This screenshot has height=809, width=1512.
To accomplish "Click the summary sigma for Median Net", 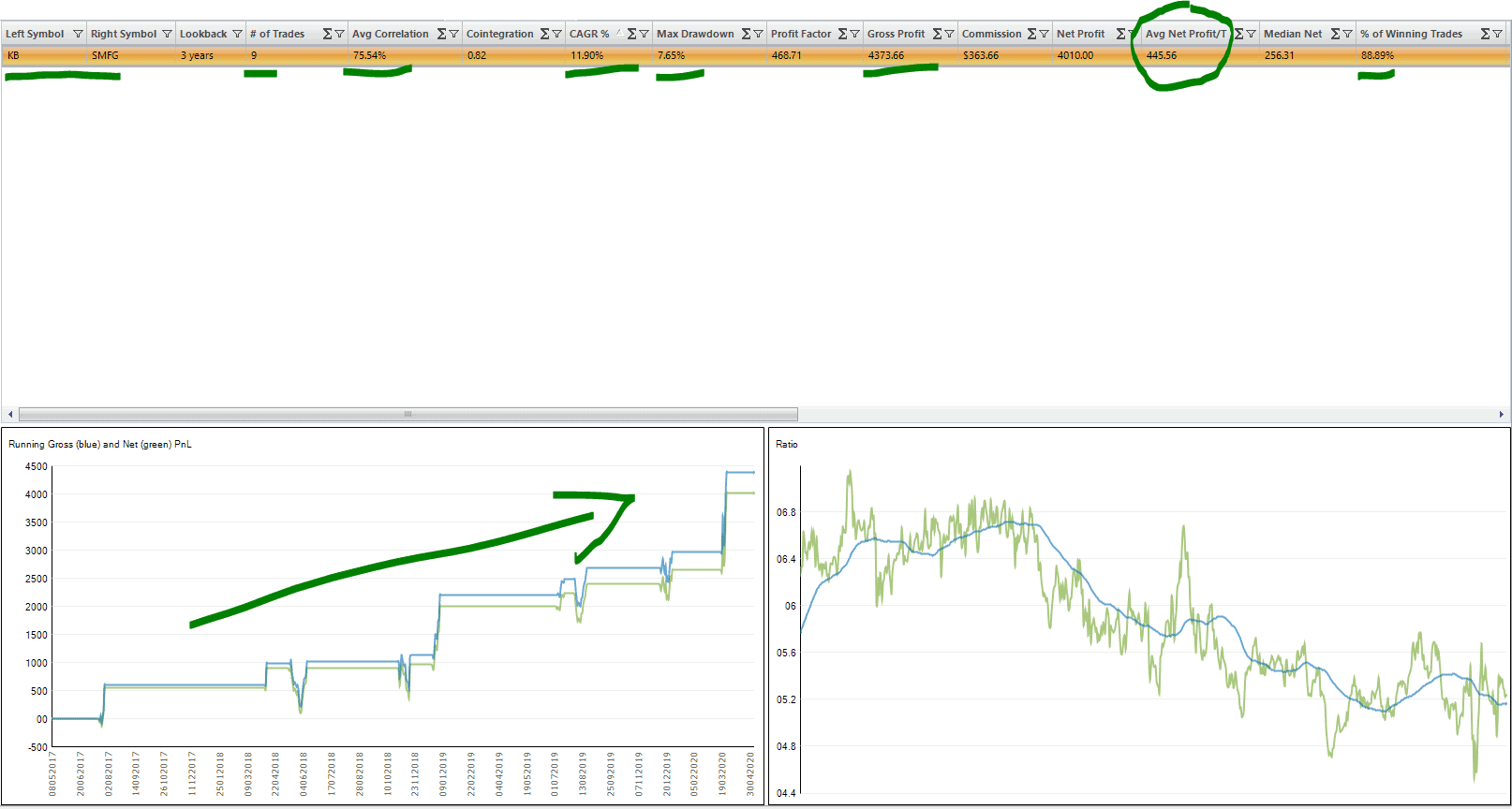I will click(1335, 34).
